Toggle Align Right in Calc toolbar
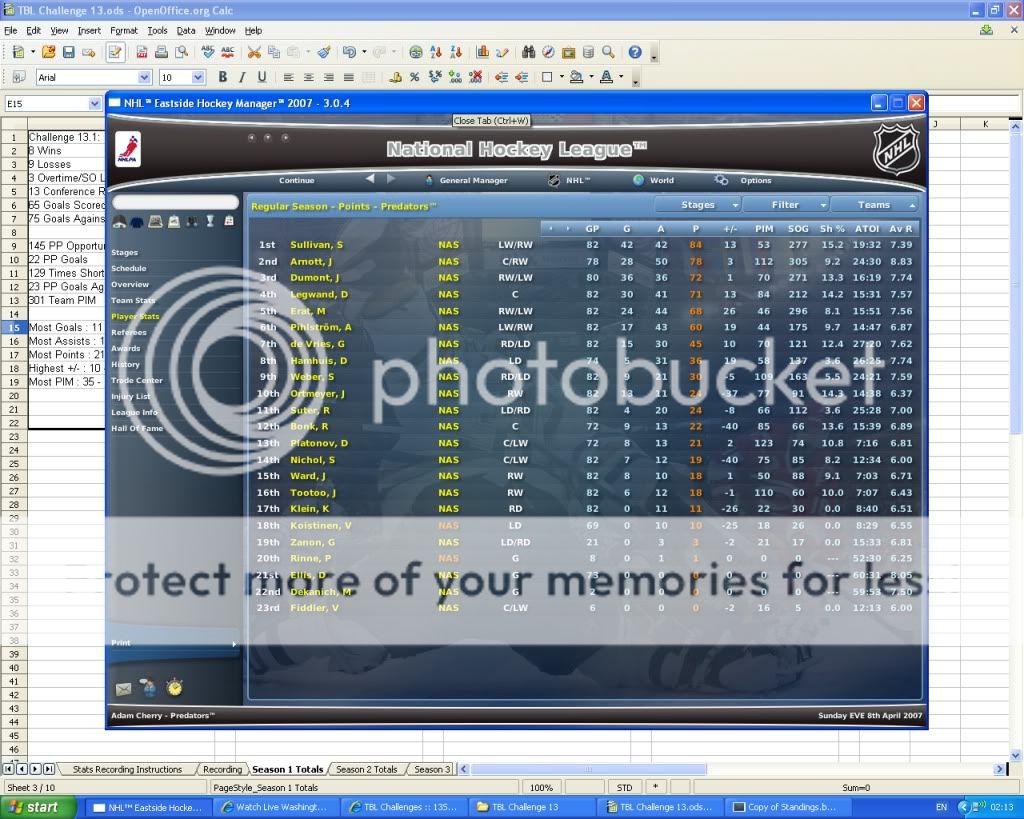The height and width of the screenshot is (819, 1024). click(x=328, y=77)
